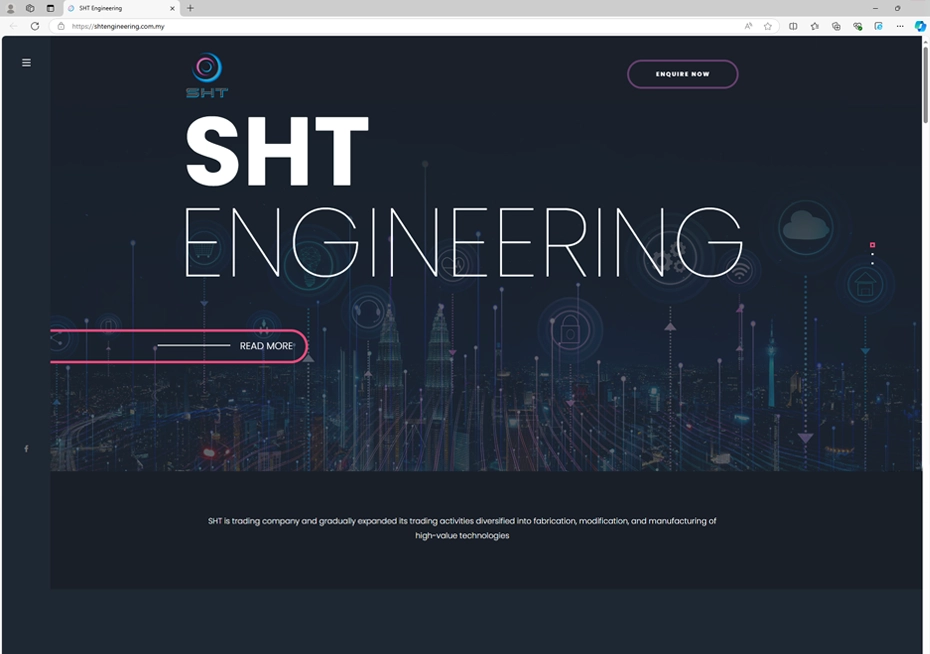Open Settings and more menu

click(900, 26)
